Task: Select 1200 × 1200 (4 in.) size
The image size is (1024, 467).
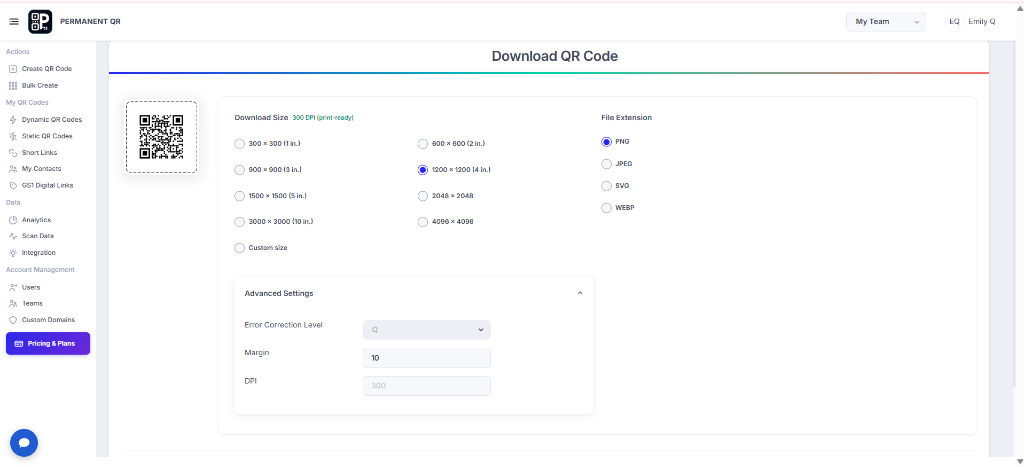Action: coord(423,170)
